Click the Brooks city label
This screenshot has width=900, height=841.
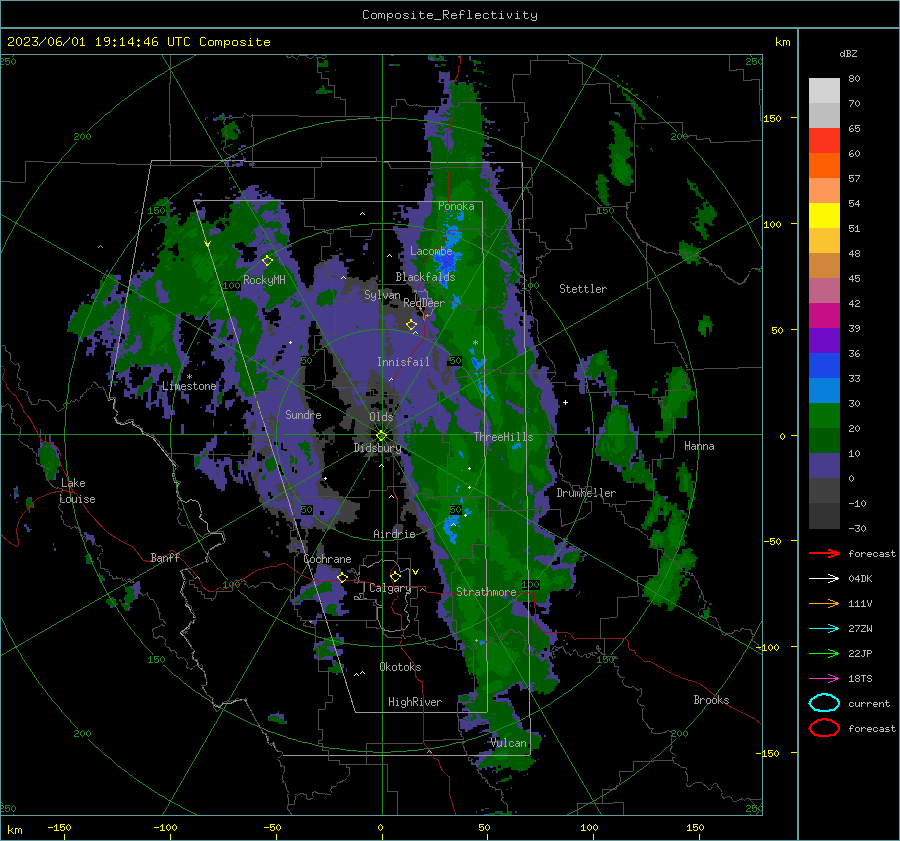point(711,700)
